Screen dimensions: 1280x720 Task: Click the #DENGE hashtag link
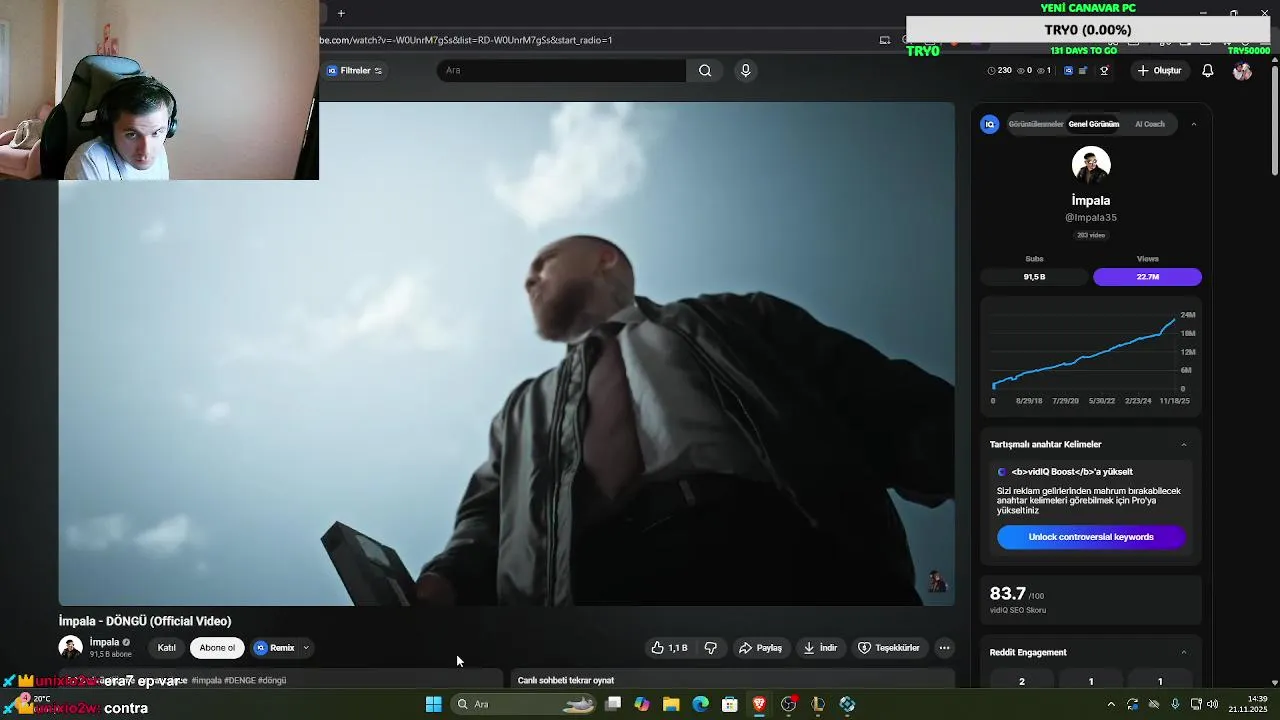tap(239, 681)
